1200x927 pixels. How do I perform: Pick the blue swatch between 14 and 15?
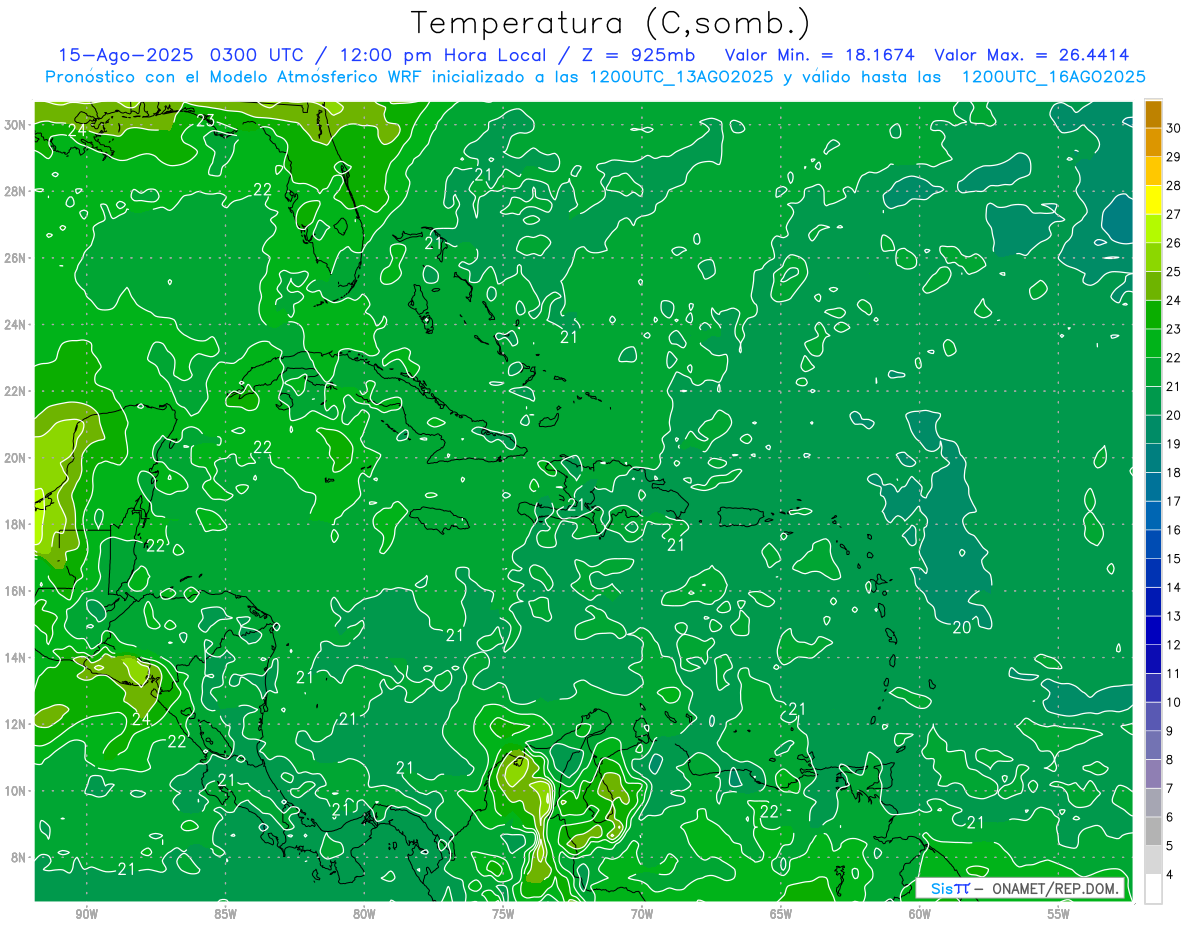(1153, 573)
